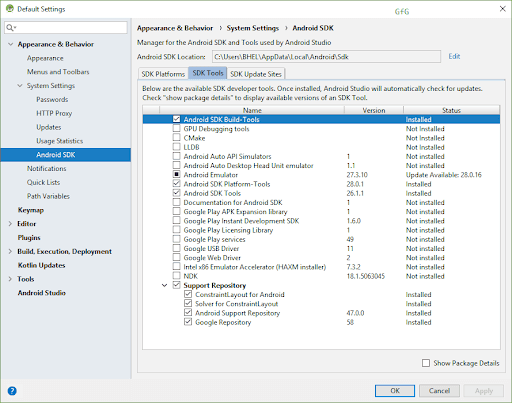
Task: Close the Default Settings dialog
Action: [503, 9]
